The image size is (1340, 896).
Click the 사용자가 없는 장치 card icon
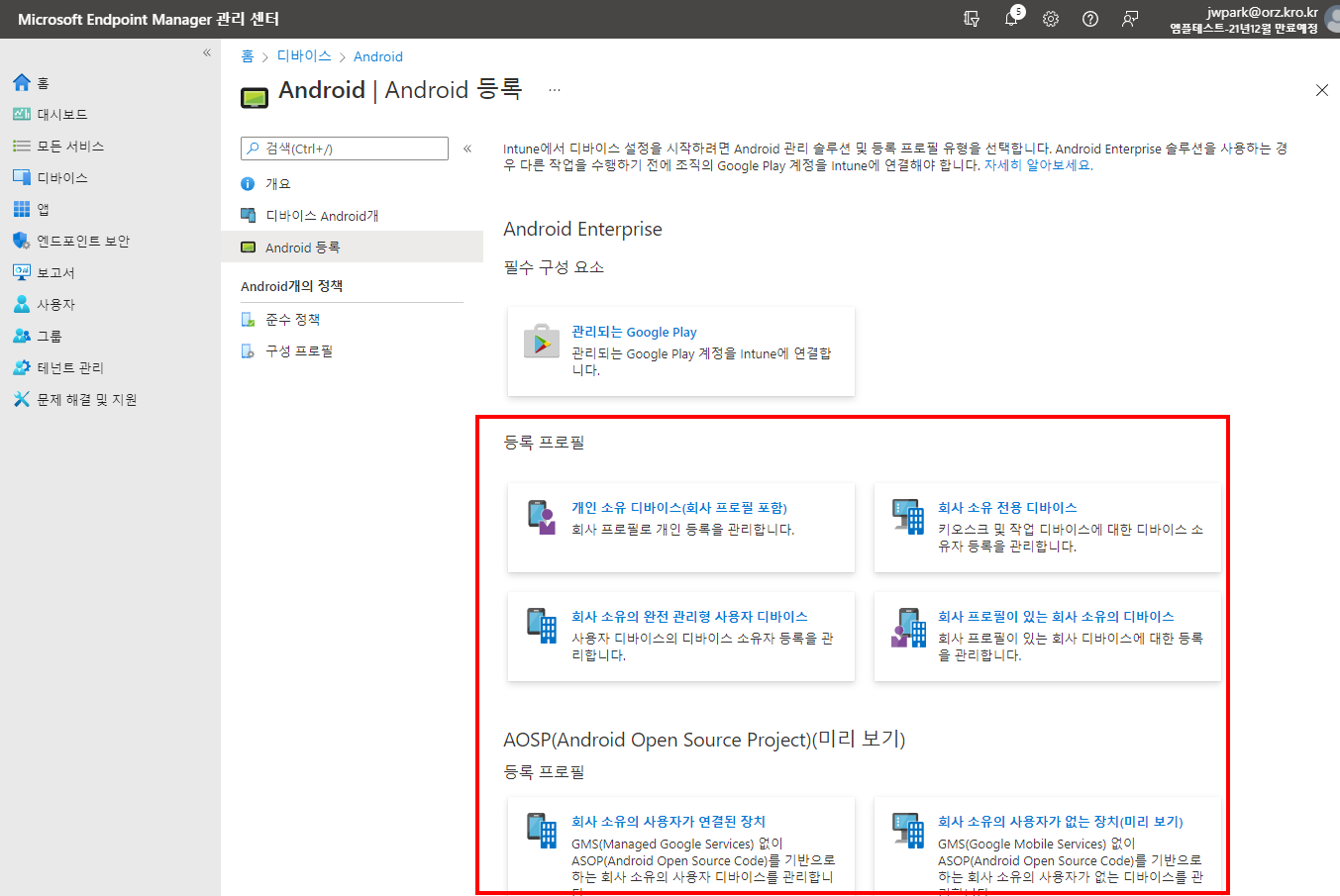tap(908, 831)
